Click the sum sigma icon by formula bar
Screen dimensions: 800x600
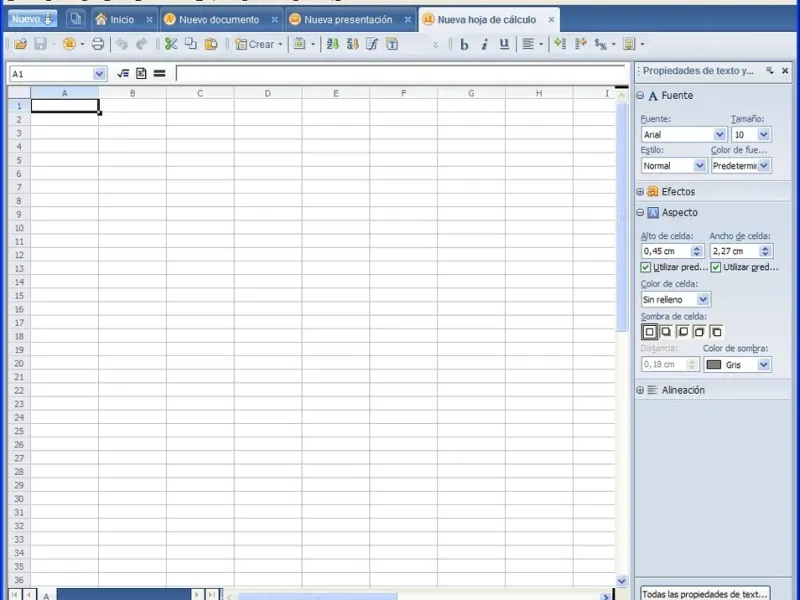tap(141, 74)
